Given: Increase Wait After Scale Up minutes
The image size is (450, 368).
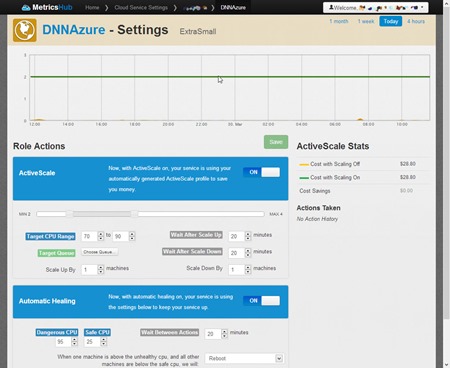Looking at the screenshot, I should pyautogui.click(x=248, y=234).
